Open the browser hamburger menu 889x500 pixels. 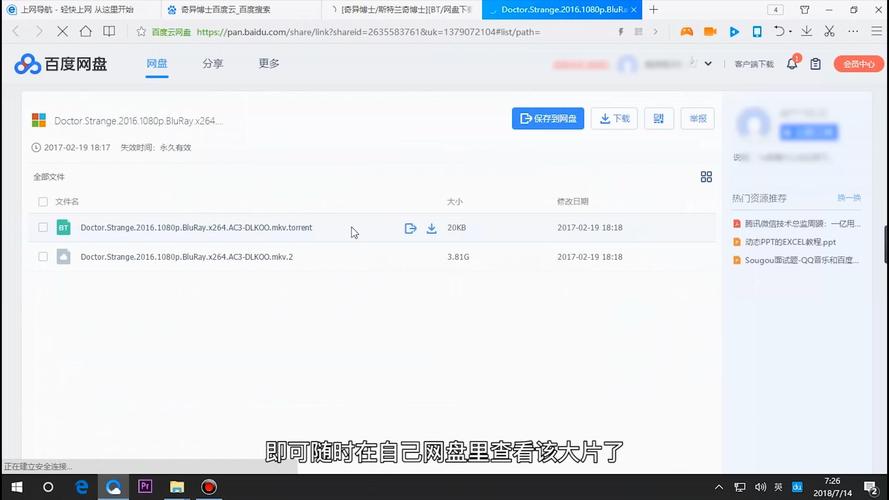(877, 32)
